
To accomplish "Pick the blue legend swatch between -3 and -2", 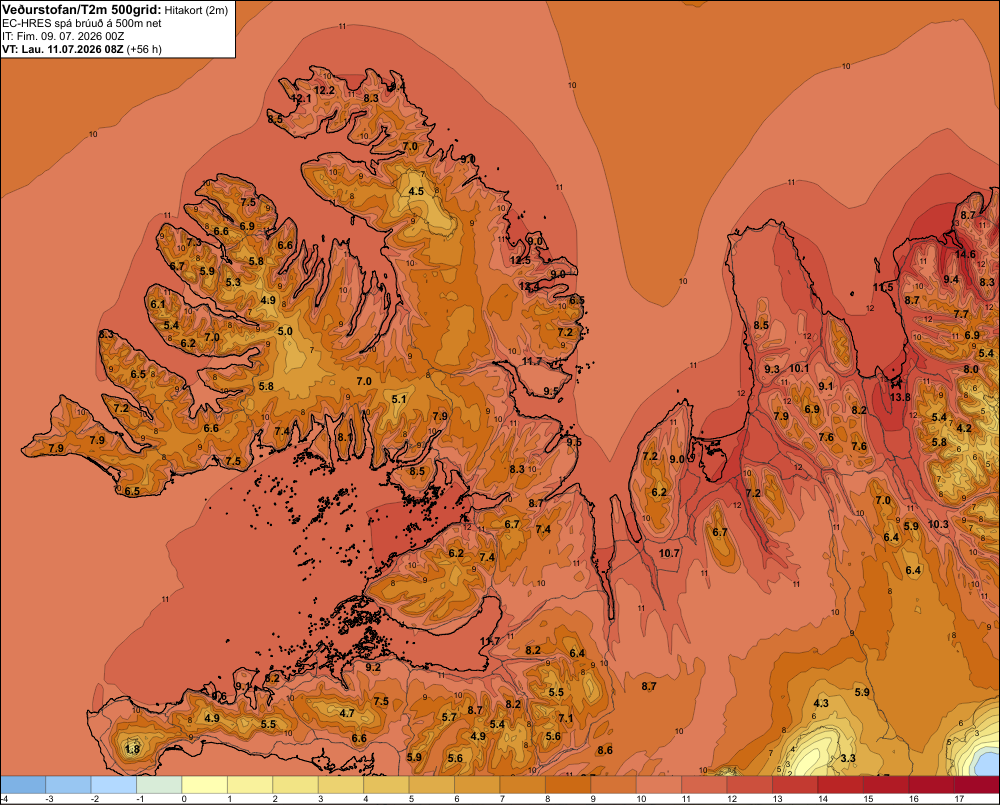I will (x=68, y=785).
